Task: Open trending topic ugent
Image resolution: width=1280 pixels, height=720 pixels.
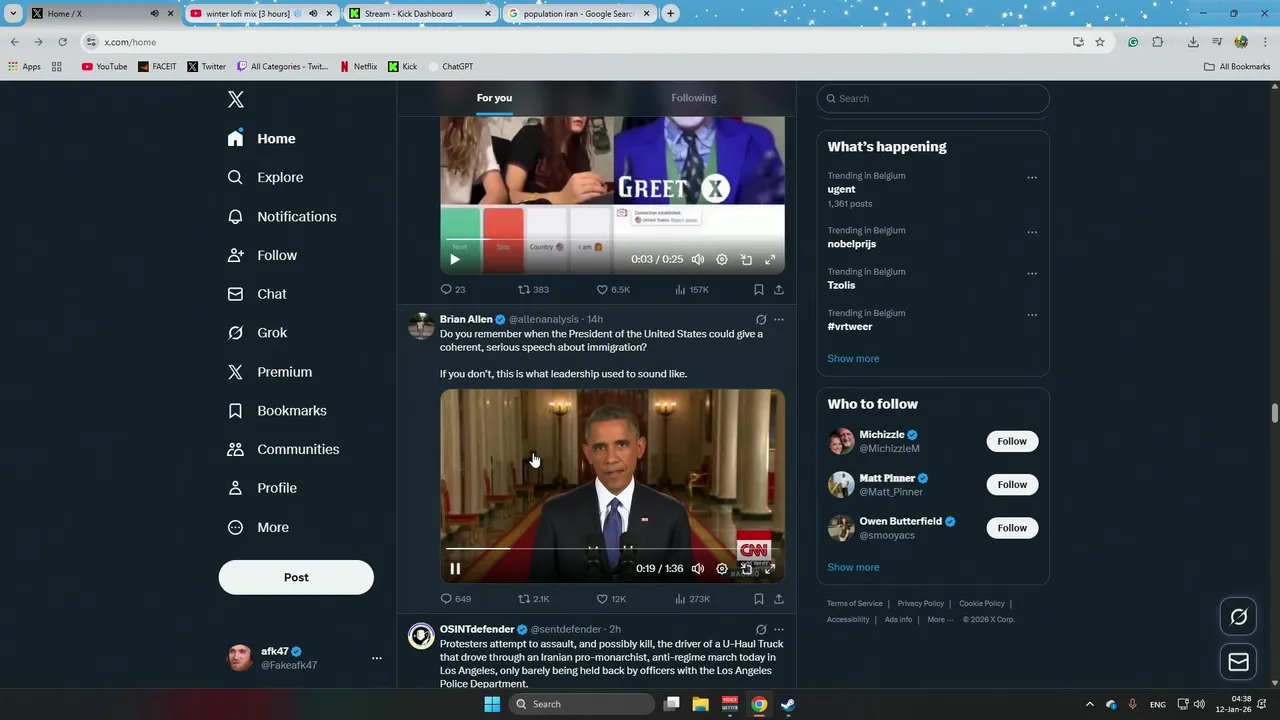Action: pos(841,189)
